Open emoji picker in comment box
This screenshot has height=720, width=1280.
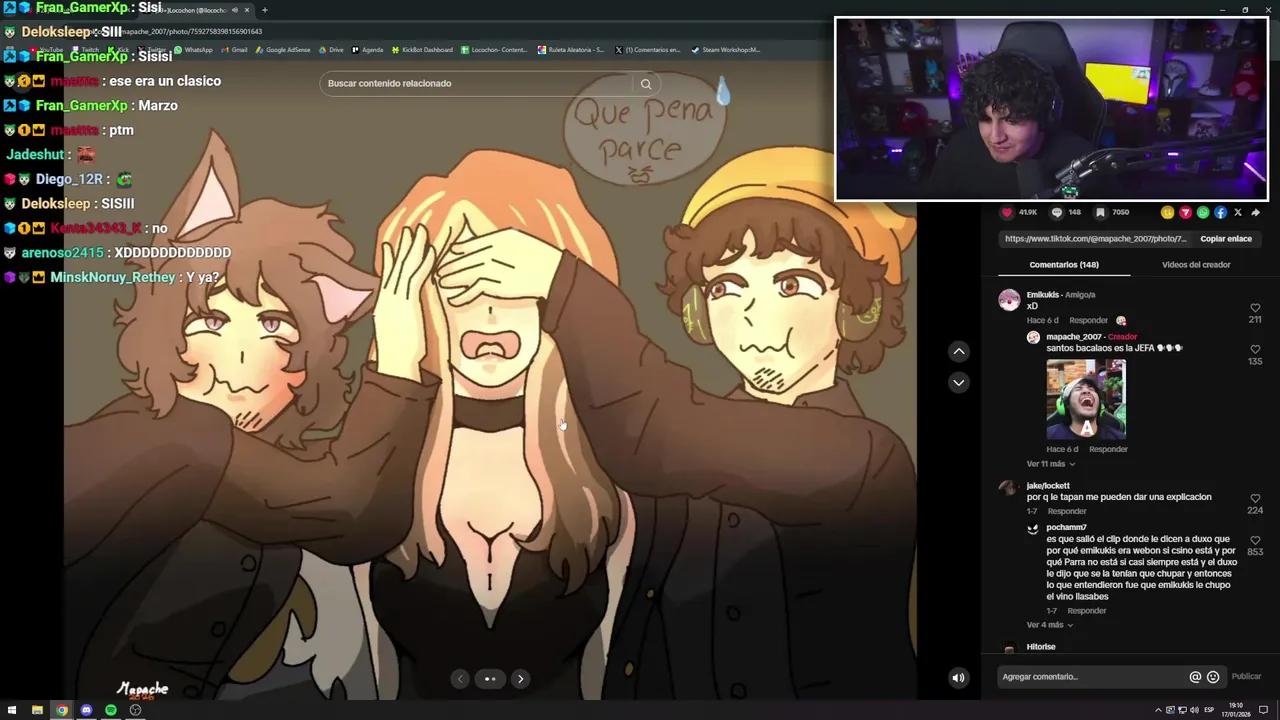tap(1213, 677)
